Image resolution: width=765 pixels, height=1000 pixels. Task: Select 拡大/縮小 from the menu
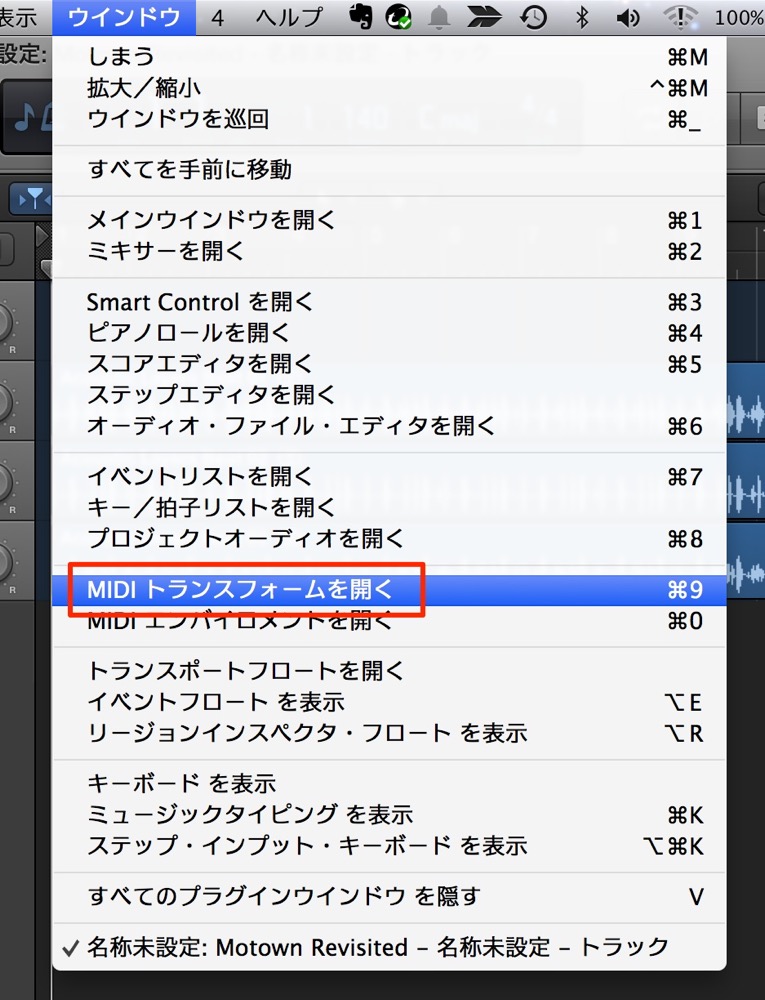pyautogui.click(x=389, y=88)
